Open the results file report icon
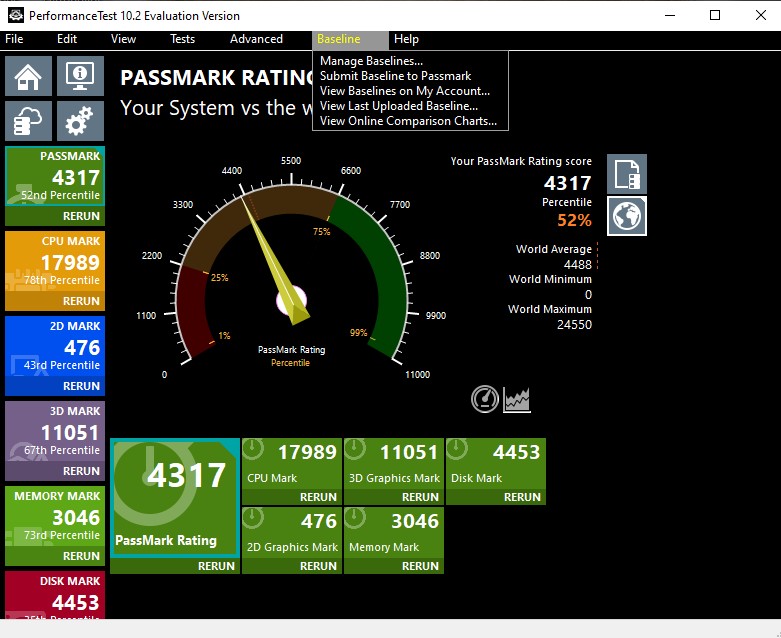The height and width of the screenshot is (638, 781). (627, 174)
